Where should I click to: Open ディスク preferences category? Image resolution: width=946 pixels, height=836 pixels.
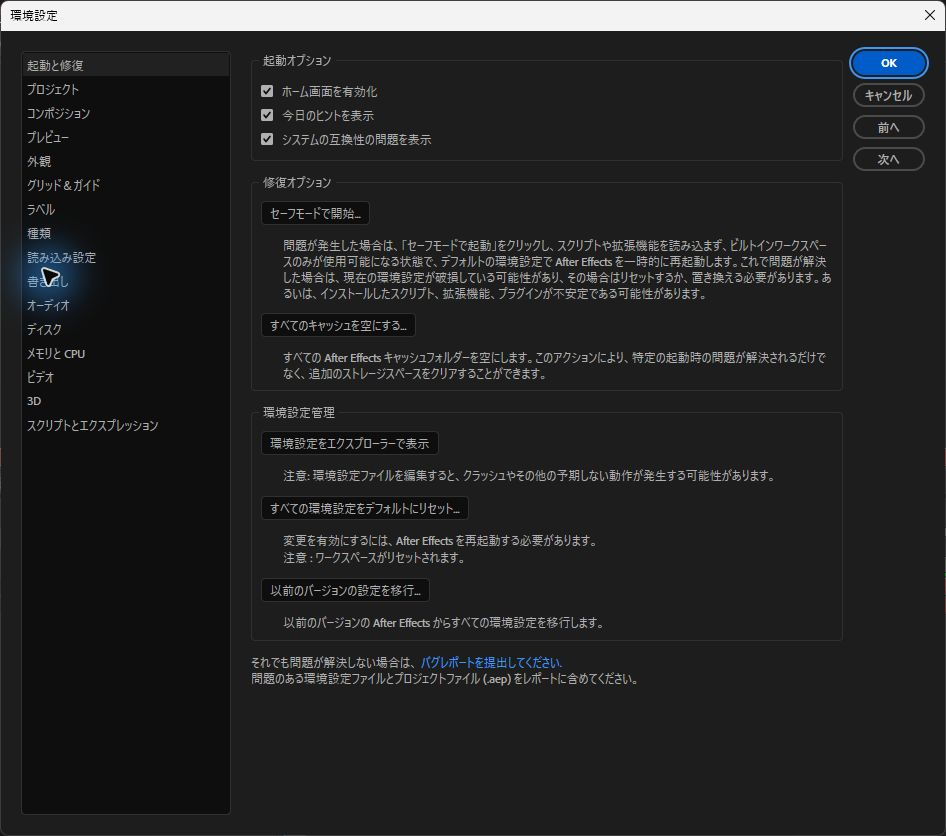tap(125, 329)
